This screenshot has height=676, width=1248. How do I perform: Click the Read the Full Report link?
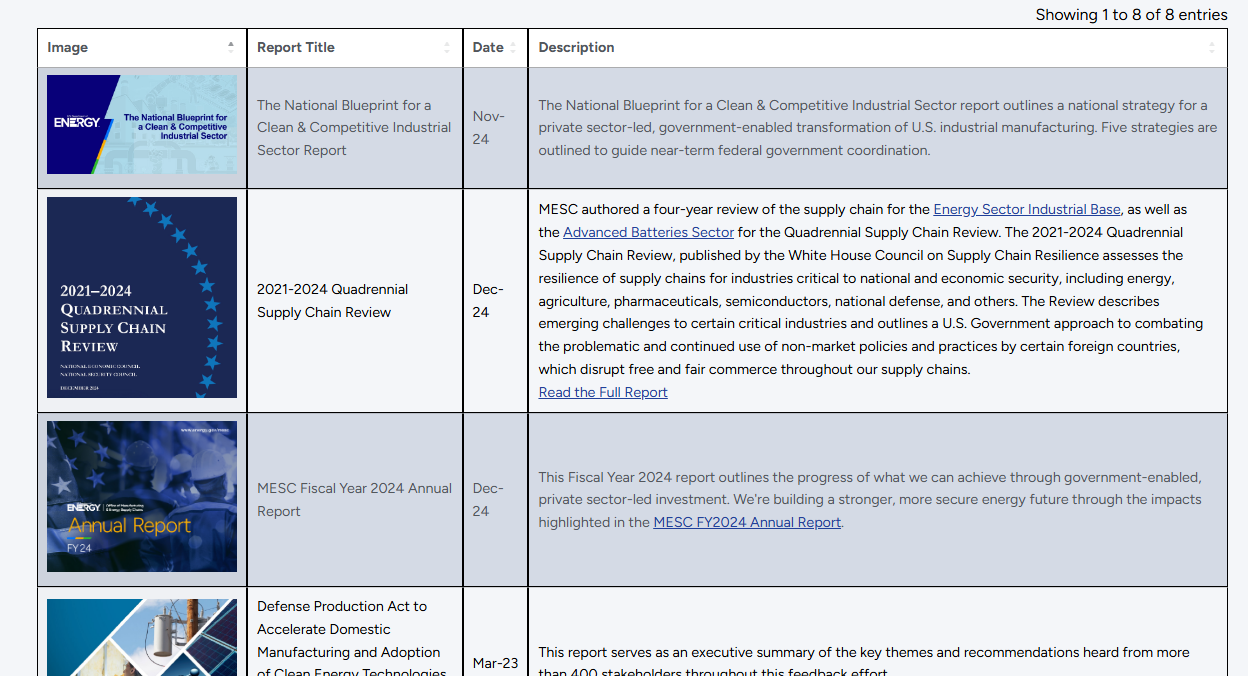(x=603, y=392)
